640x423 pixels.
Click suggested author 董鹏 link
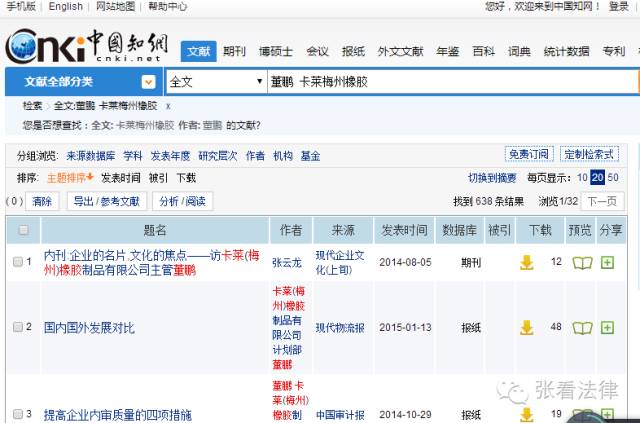click(212, 125)
